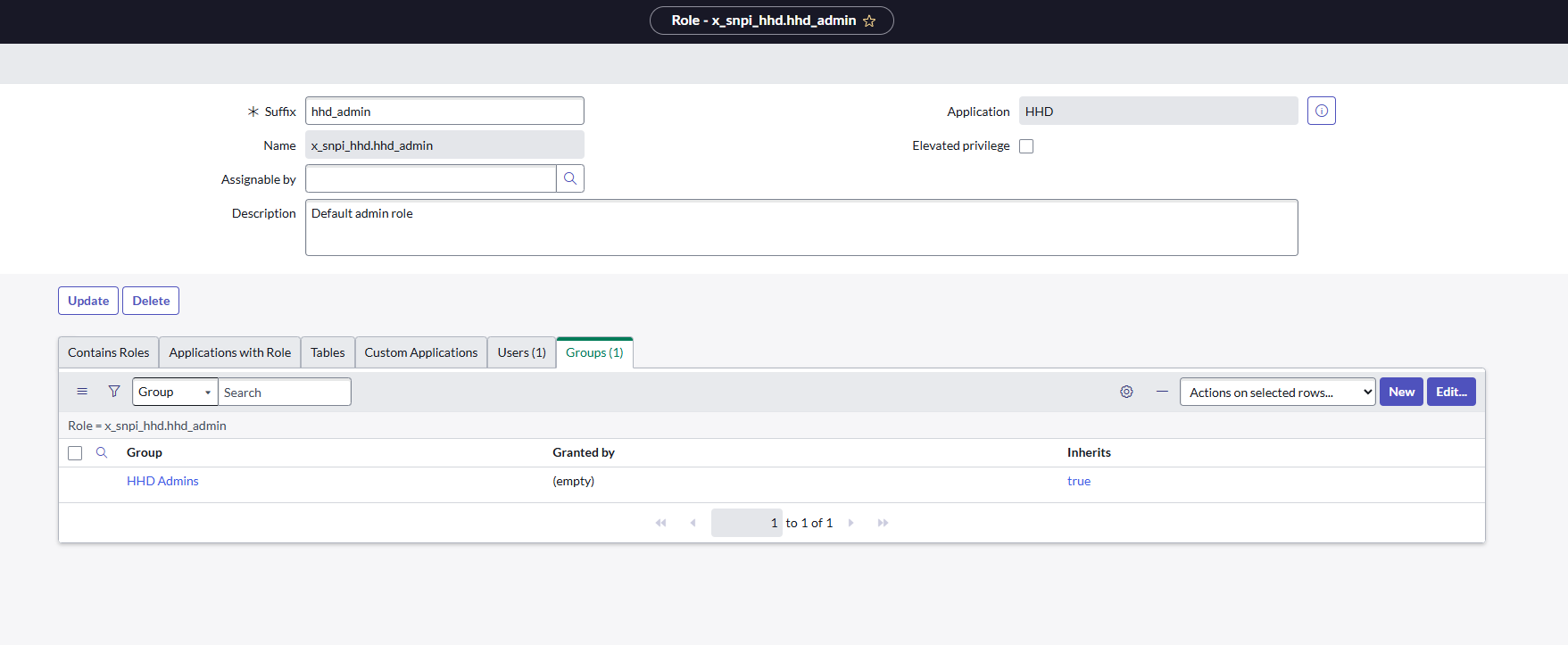Screen dimensions: 1568x645
Task: Sort by Granted by column header
Action: [x=584, y=452]
